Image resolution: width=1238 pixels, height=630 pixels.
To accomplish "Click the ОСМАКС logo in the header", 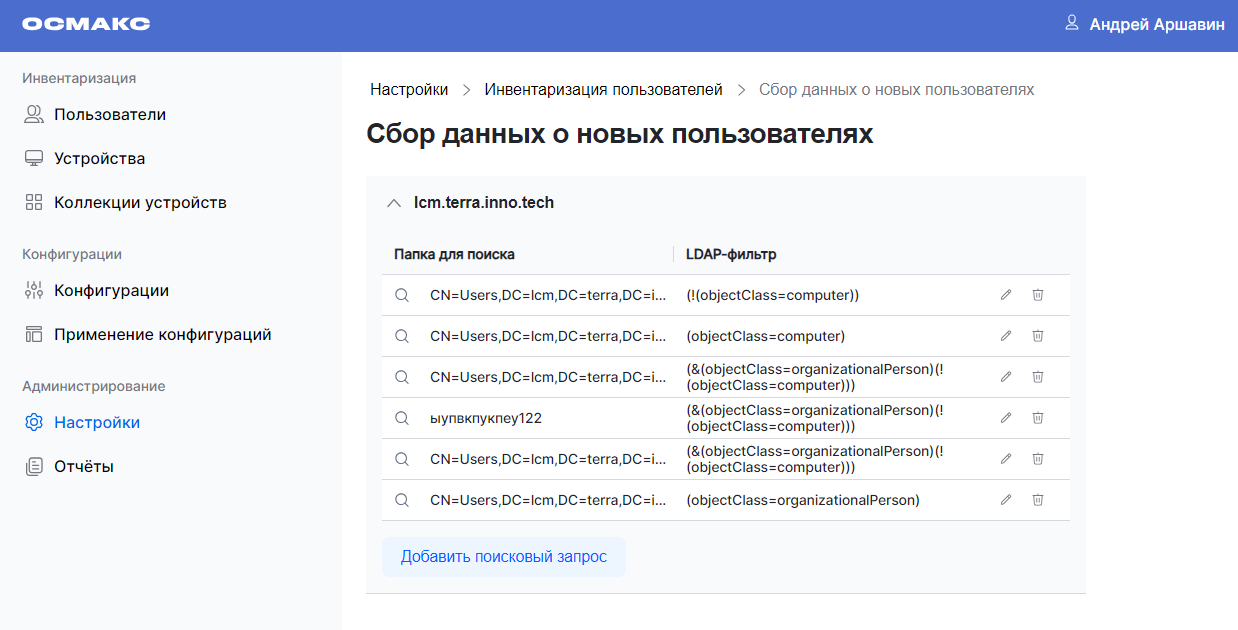I will 88,24.
